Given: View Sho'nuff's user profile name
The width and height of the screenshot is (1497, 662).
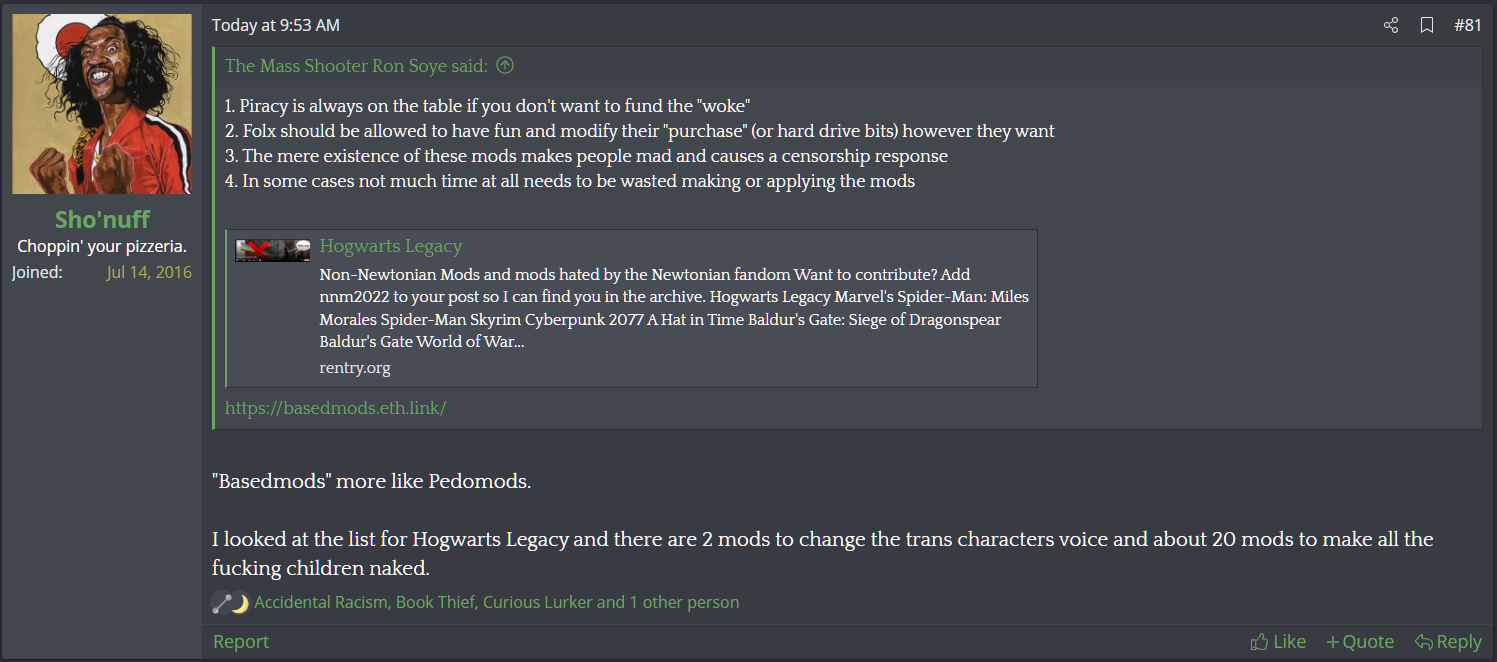Looking at the screenshot, I should 102,220.
